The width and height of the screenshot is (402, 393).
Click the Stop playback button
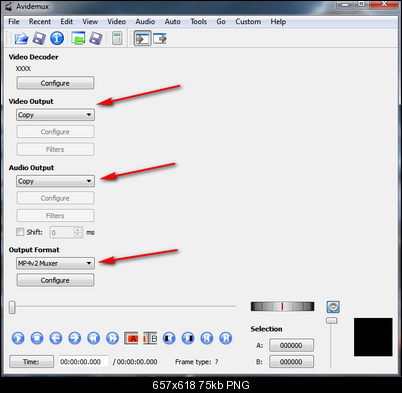tap(37, 338)
